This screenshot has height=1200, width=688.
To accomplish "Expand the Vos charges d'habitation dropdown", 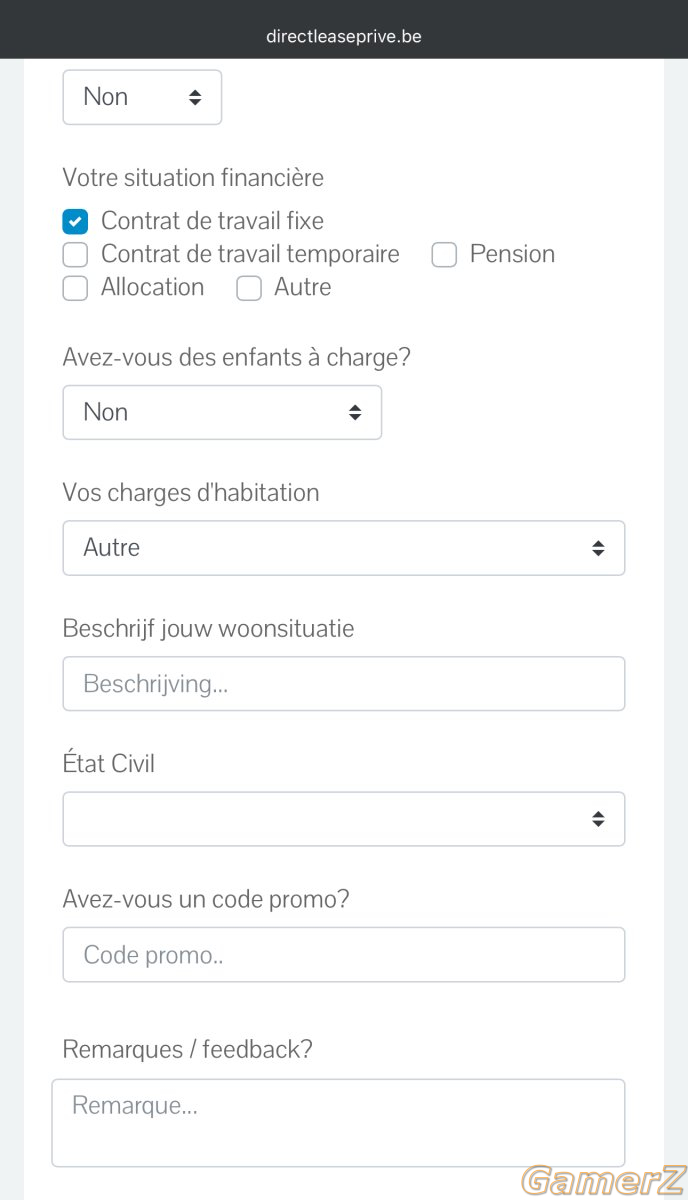I will 344,548.
